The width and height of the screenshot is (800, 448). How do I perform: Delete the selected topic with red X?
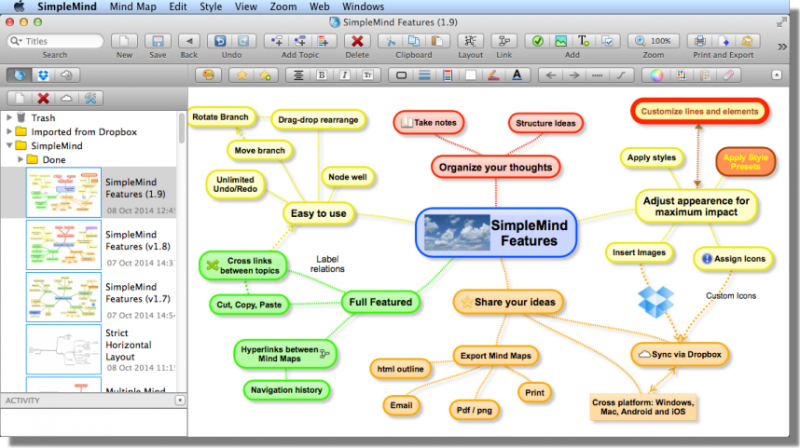pos(357,41)
